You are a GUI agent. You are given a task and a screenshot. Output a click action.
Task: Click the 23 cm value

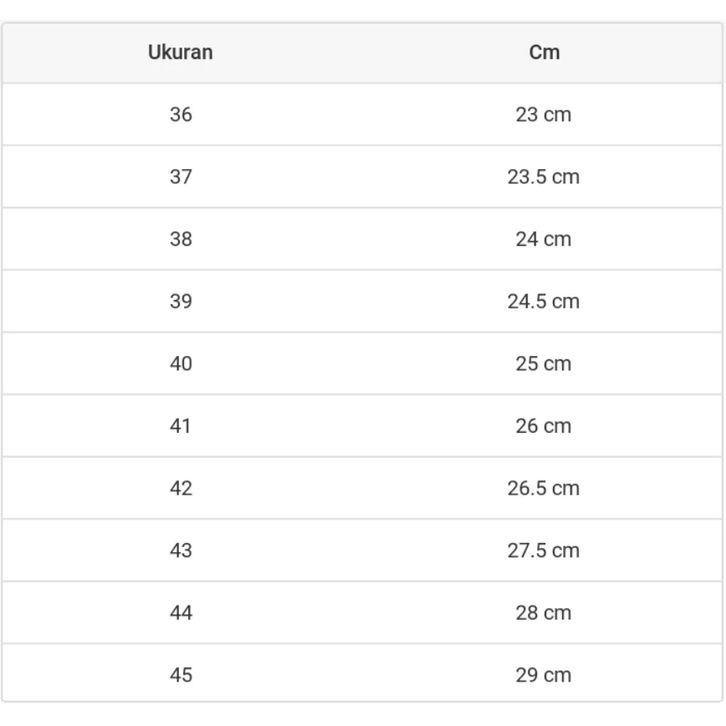coord(543,114)
